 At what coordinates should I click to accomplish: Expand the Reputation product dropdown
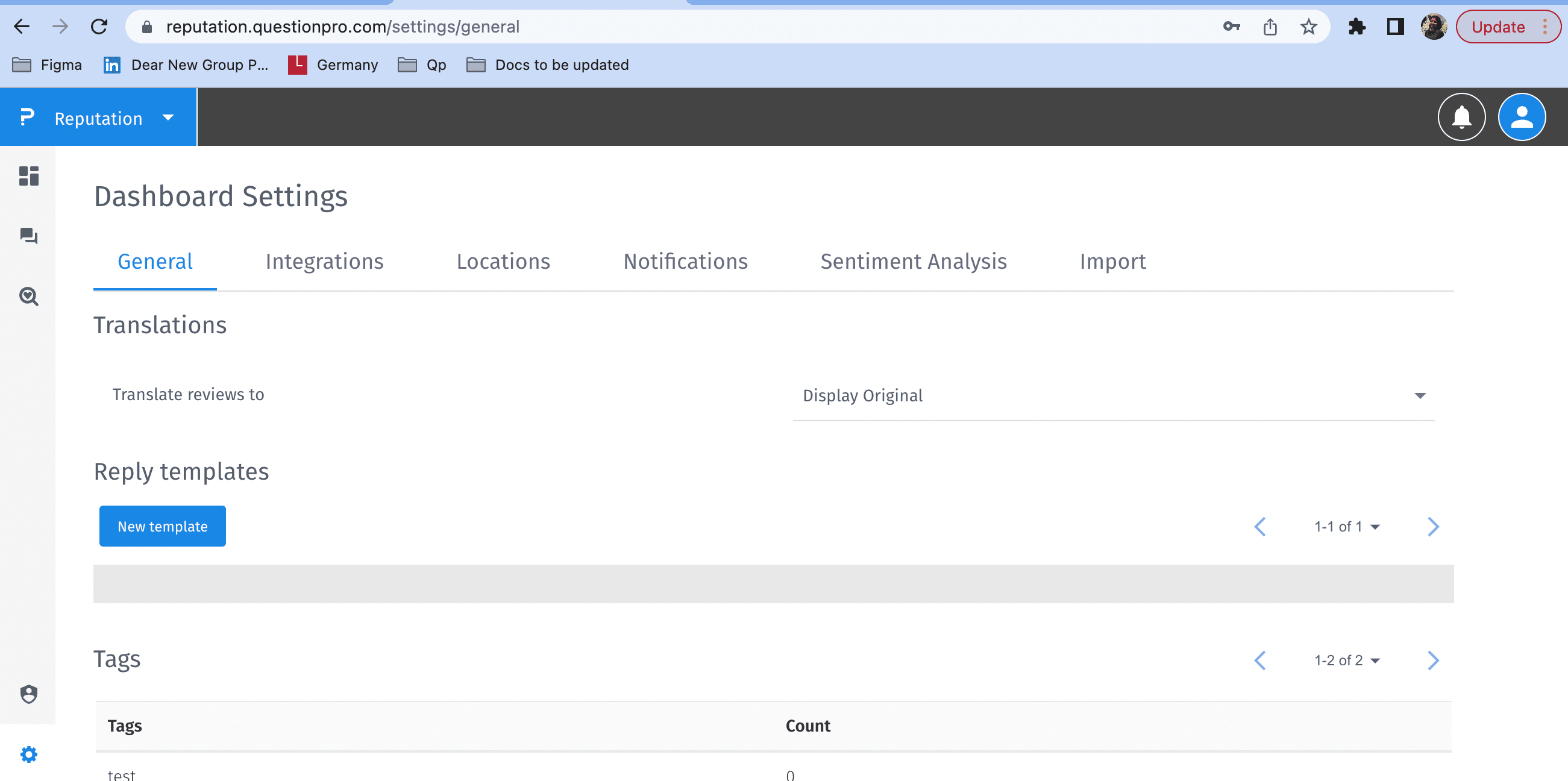pyautogui.click(x=168, y=118)
